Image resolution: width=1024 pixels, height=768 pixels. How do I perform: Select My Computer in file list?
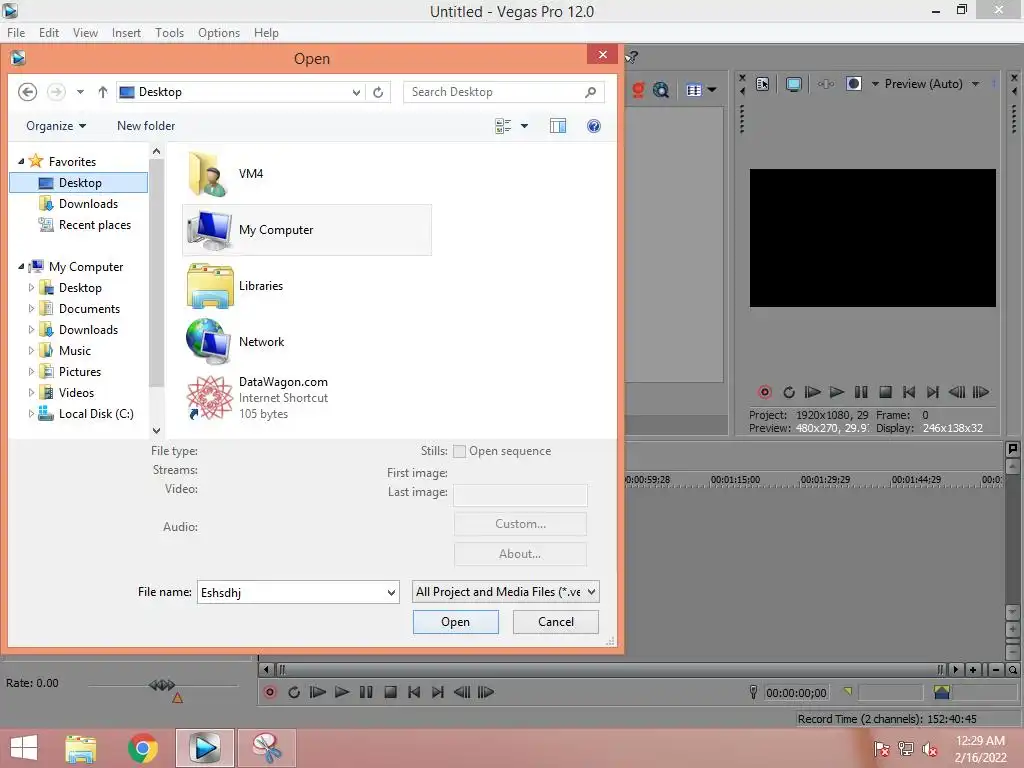(306, 230)
